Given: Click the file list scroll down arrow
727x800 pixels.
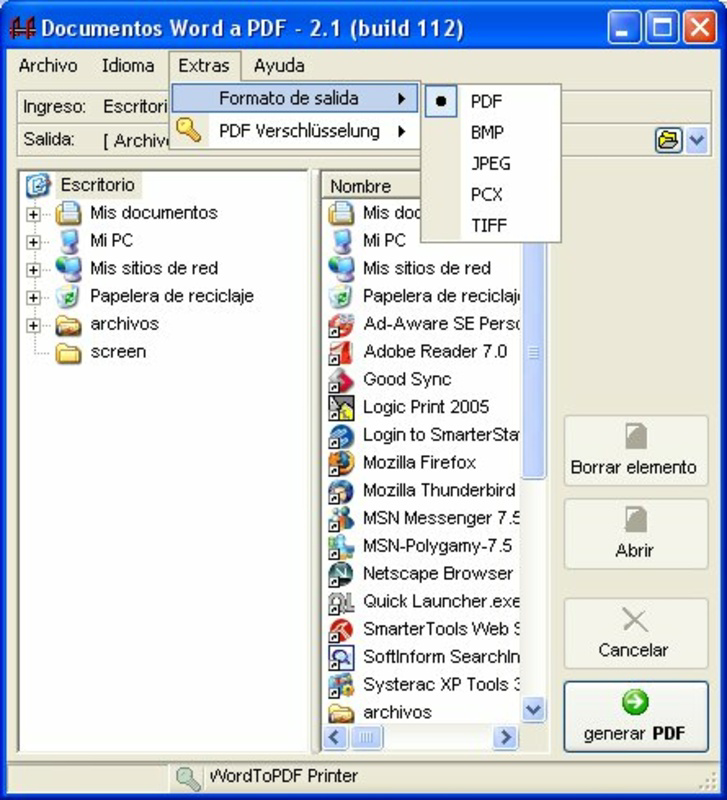Looking at the screenshot, I should tap(534, 710).
